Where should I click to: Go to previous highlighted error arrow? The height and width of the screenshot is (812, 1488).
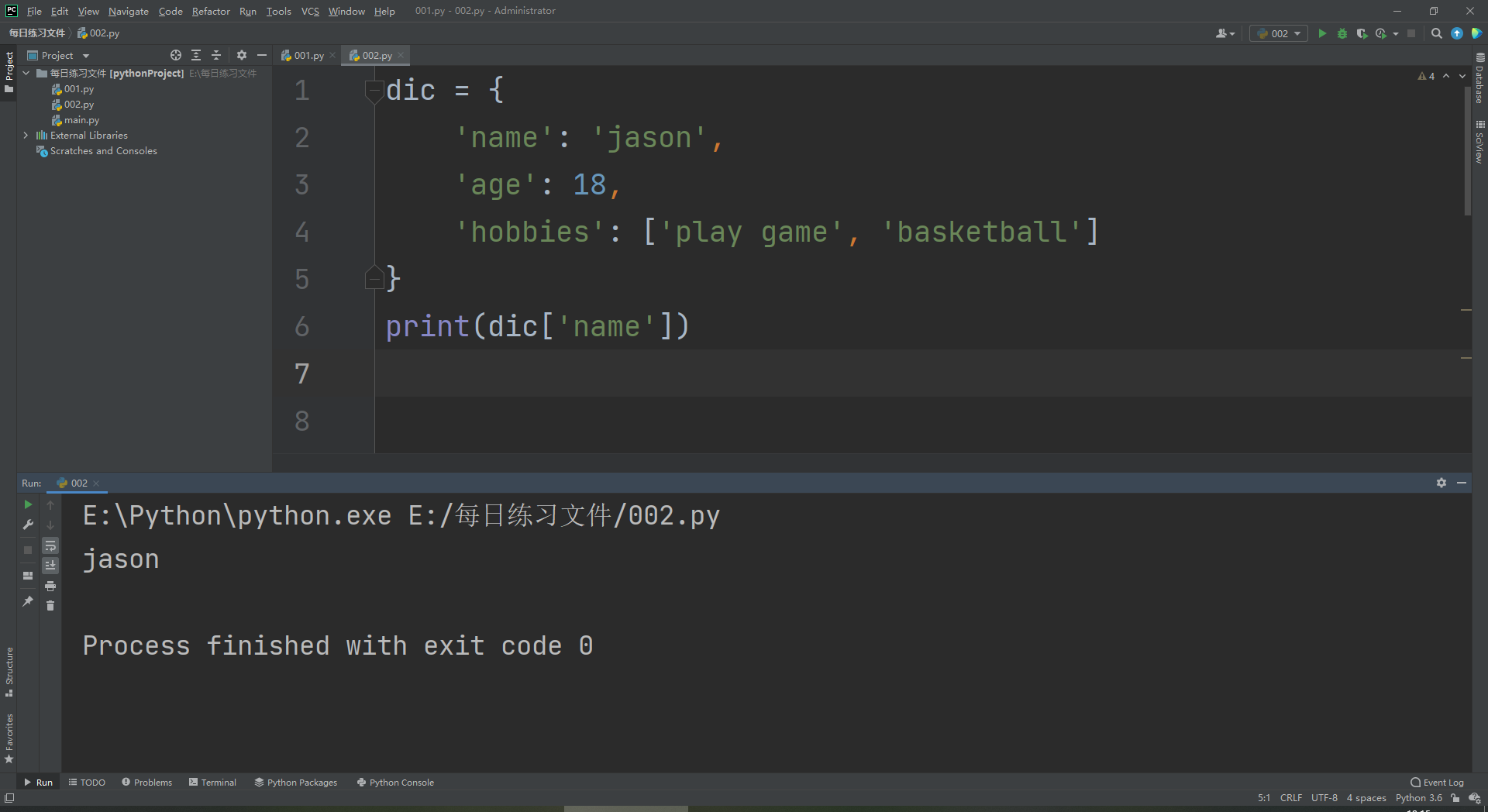pyautogui.click(x=1446, y=76)
